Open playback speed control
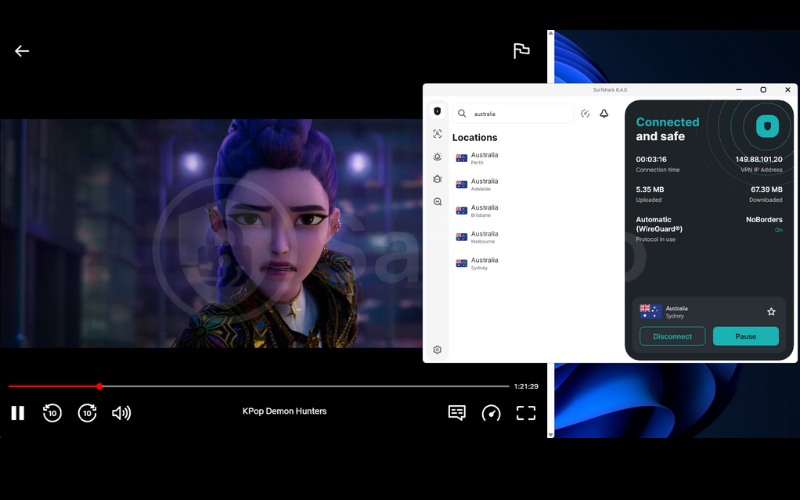800x500 pixels. point(491,413)
